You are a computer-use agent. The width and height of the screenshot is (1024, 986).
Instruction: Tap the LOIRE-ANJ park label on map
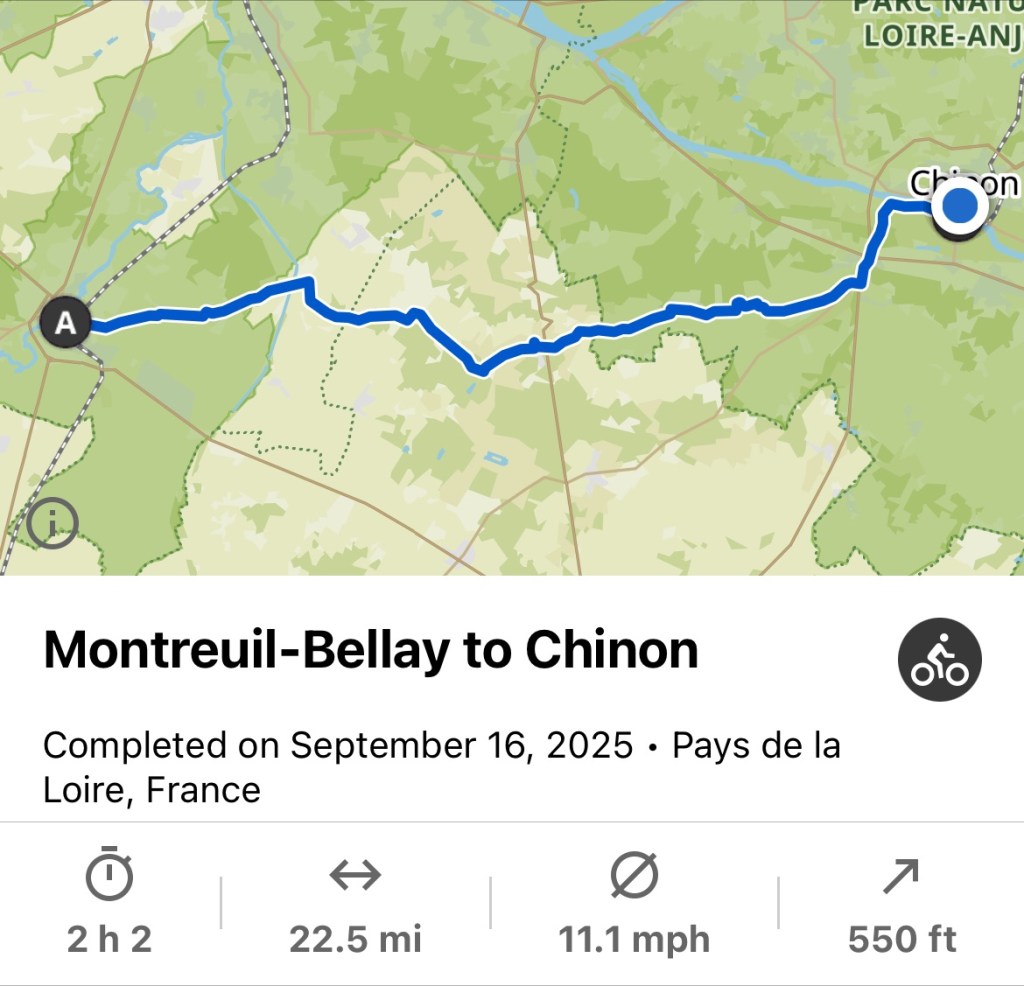(x=941, y=37)
